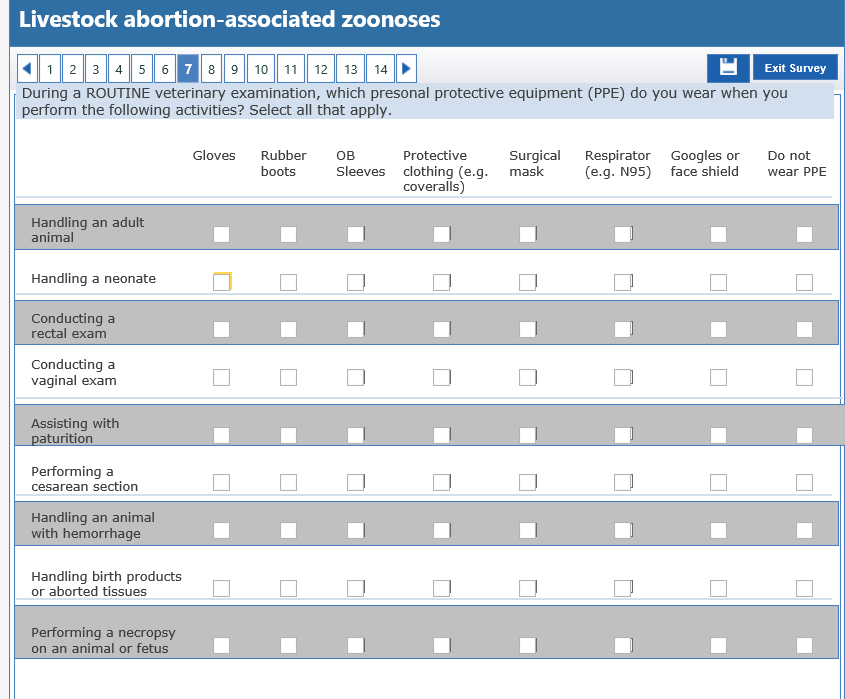Select Do not wear PPE for adult animal
This screenshot has width=845, height=699.
[x=804, y=234]
